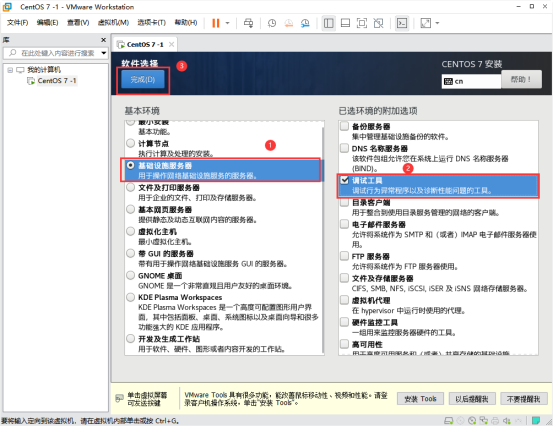Image resolution: width=554 pixels, height=427 pixels.
Task: Open the stretch display dropdown arrow
Action: (x=437, y=23)
